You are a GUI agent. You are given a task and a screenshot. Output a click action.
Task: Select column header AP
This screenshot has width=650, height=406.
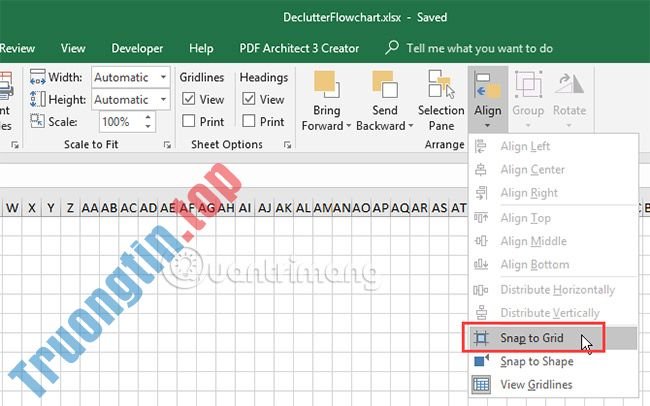coord(381,208)
